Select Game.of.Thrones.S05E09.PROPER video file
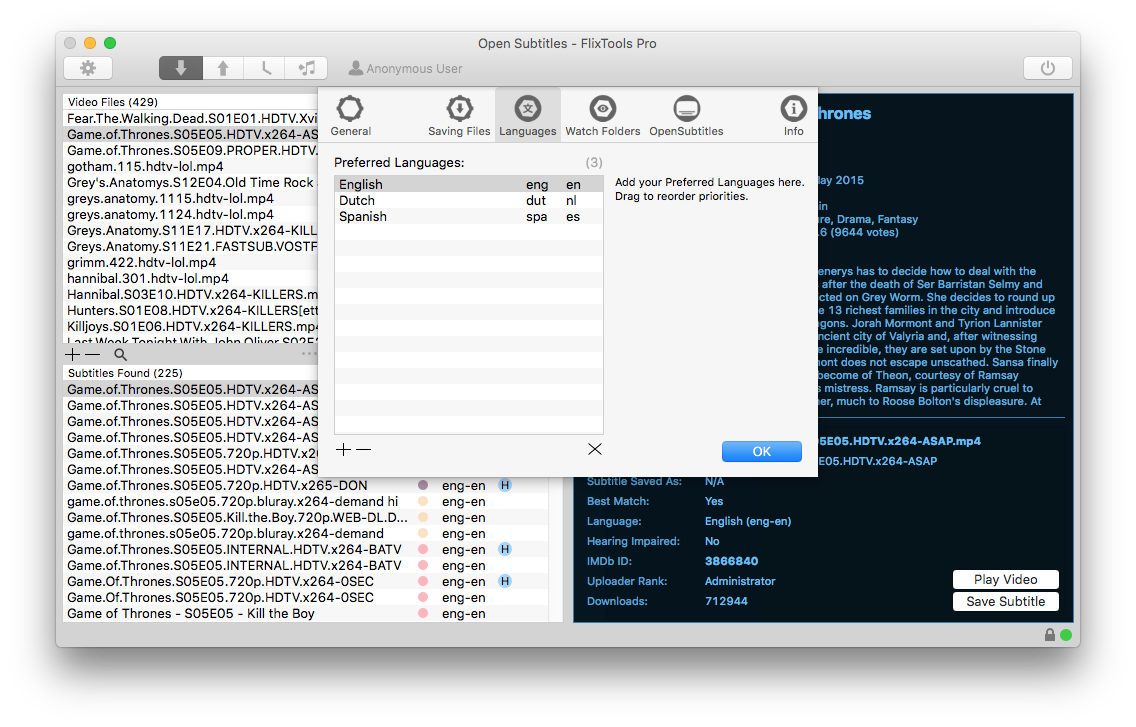The width and height of the screenshot is (1136, 727). 191,150
